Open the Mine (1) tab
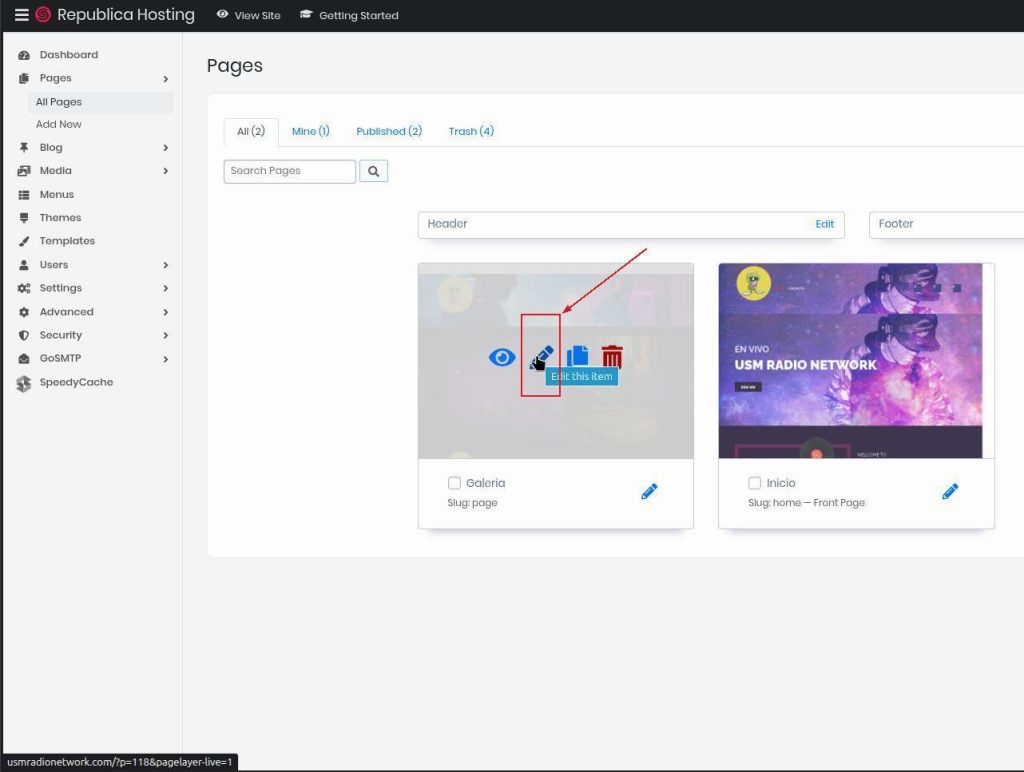 (310, 131)
